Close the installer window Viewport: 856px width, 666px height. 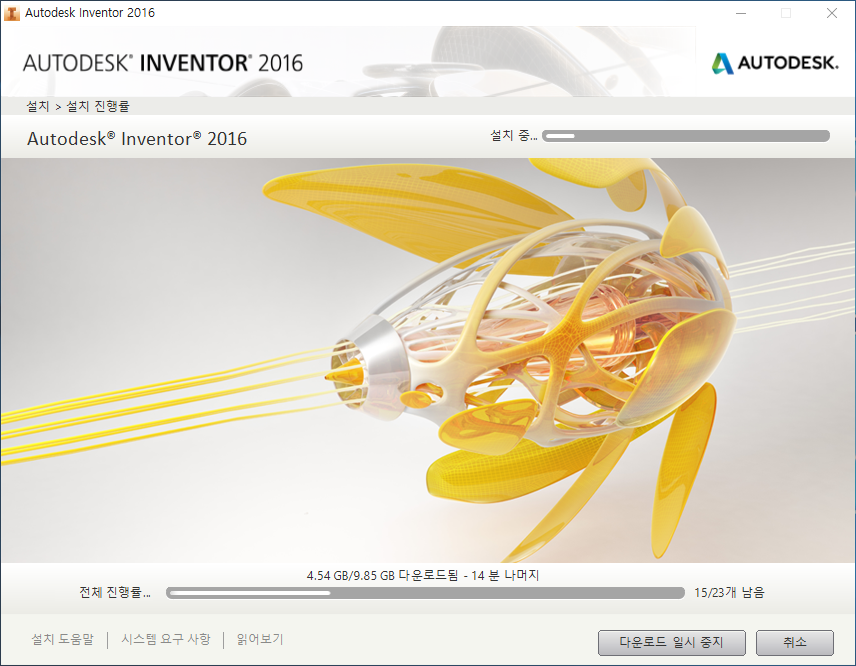[831, 13]
